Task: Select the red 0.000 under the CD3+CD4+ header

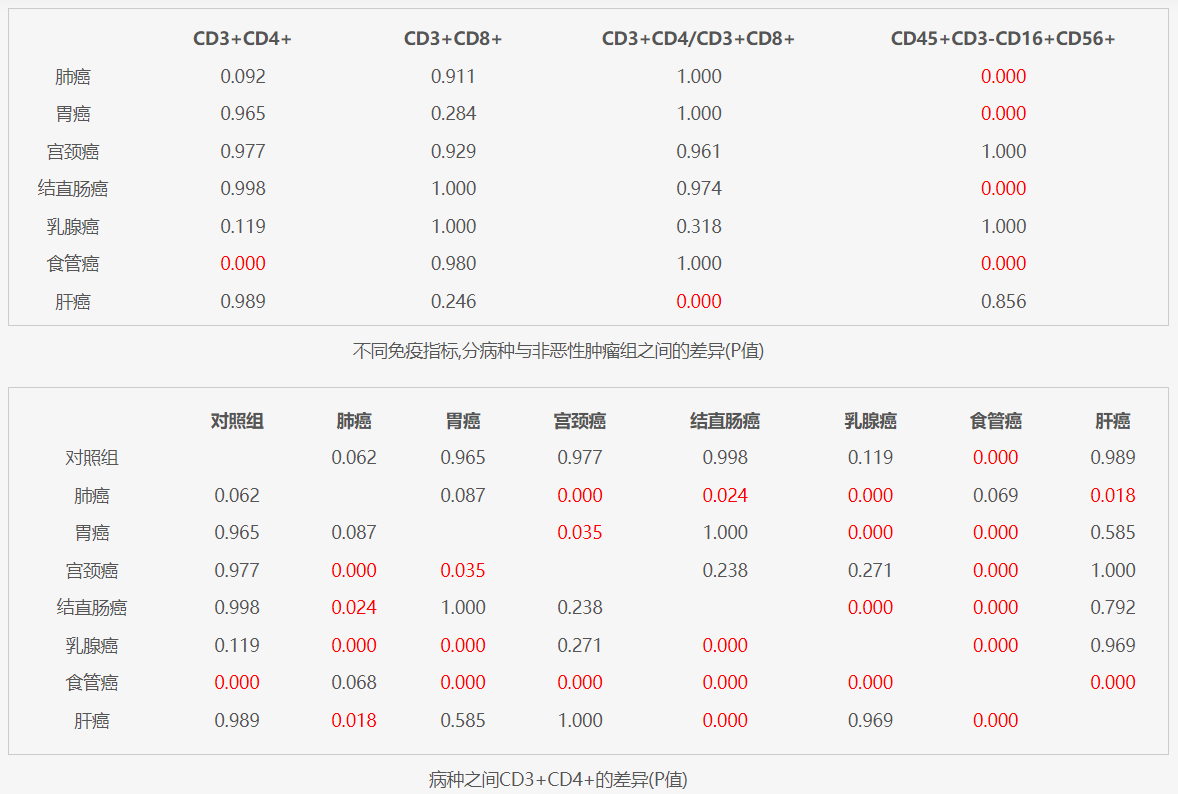Action: pos(243,264)
